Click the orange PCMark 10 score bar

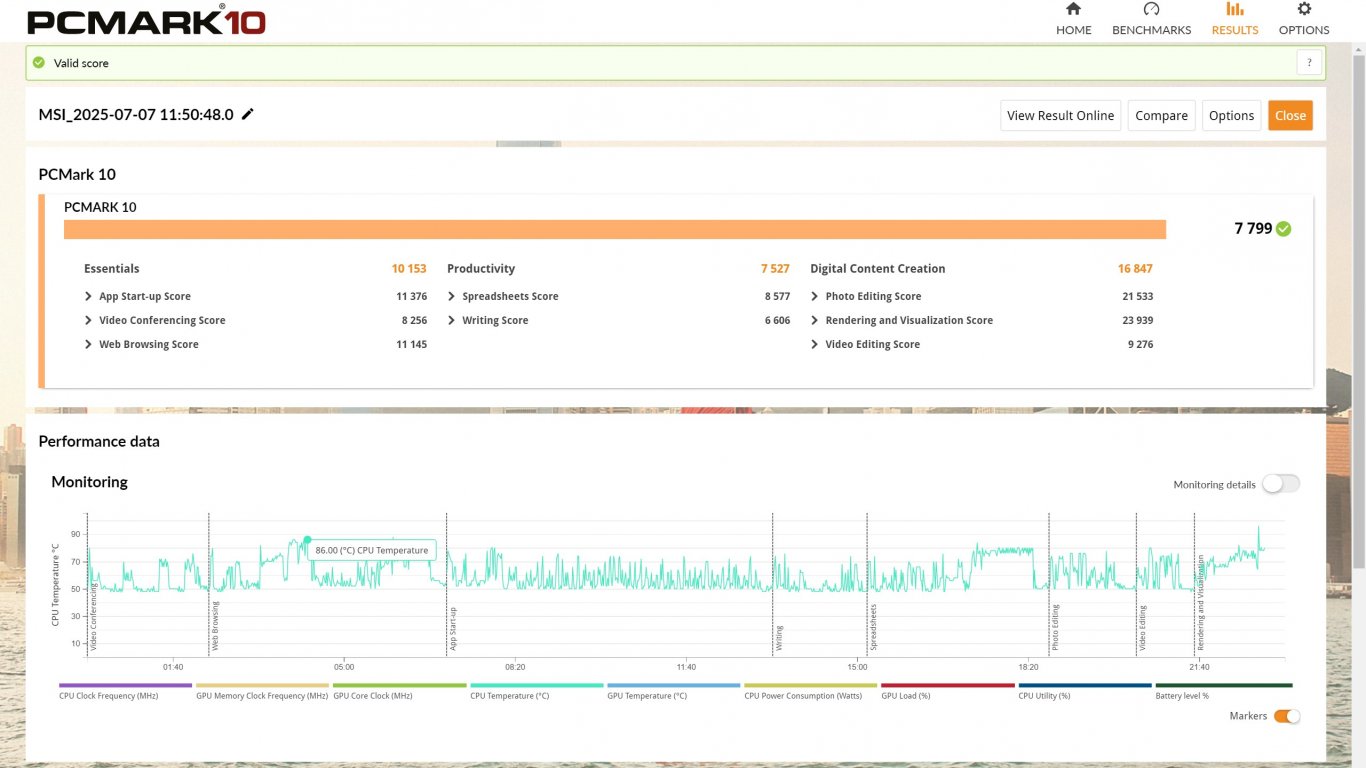click(x=615, y=229)
